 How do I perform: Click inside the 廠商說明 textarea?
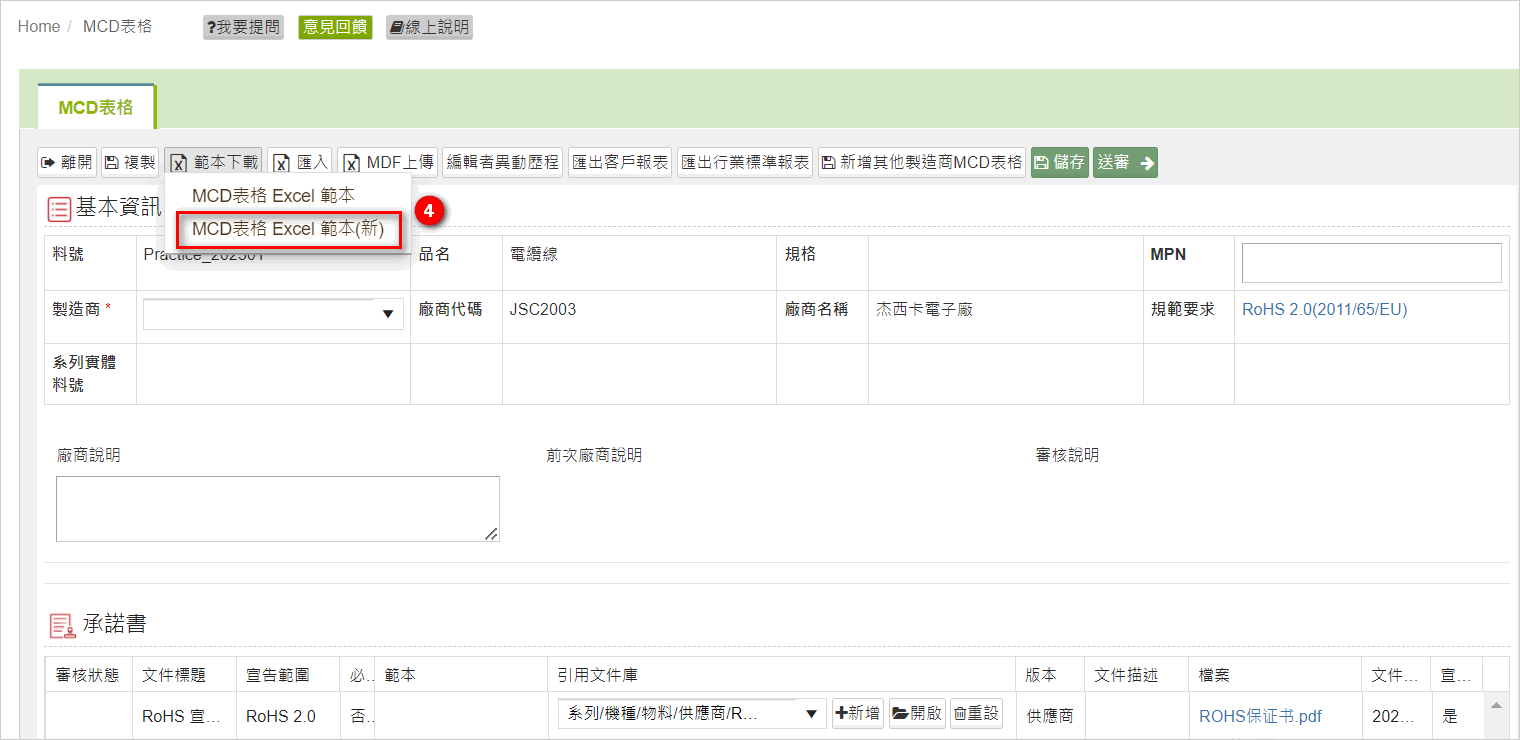(x=278, y=509)
